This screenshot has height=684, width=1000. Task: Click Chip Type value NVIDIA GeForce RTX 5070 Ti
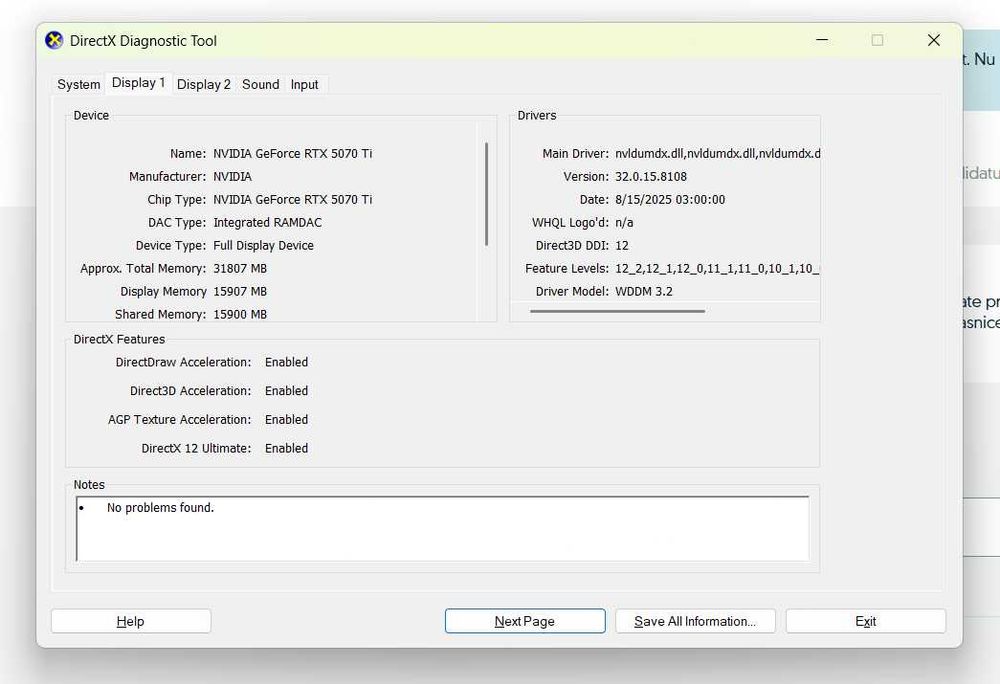[x=293, y=200]
